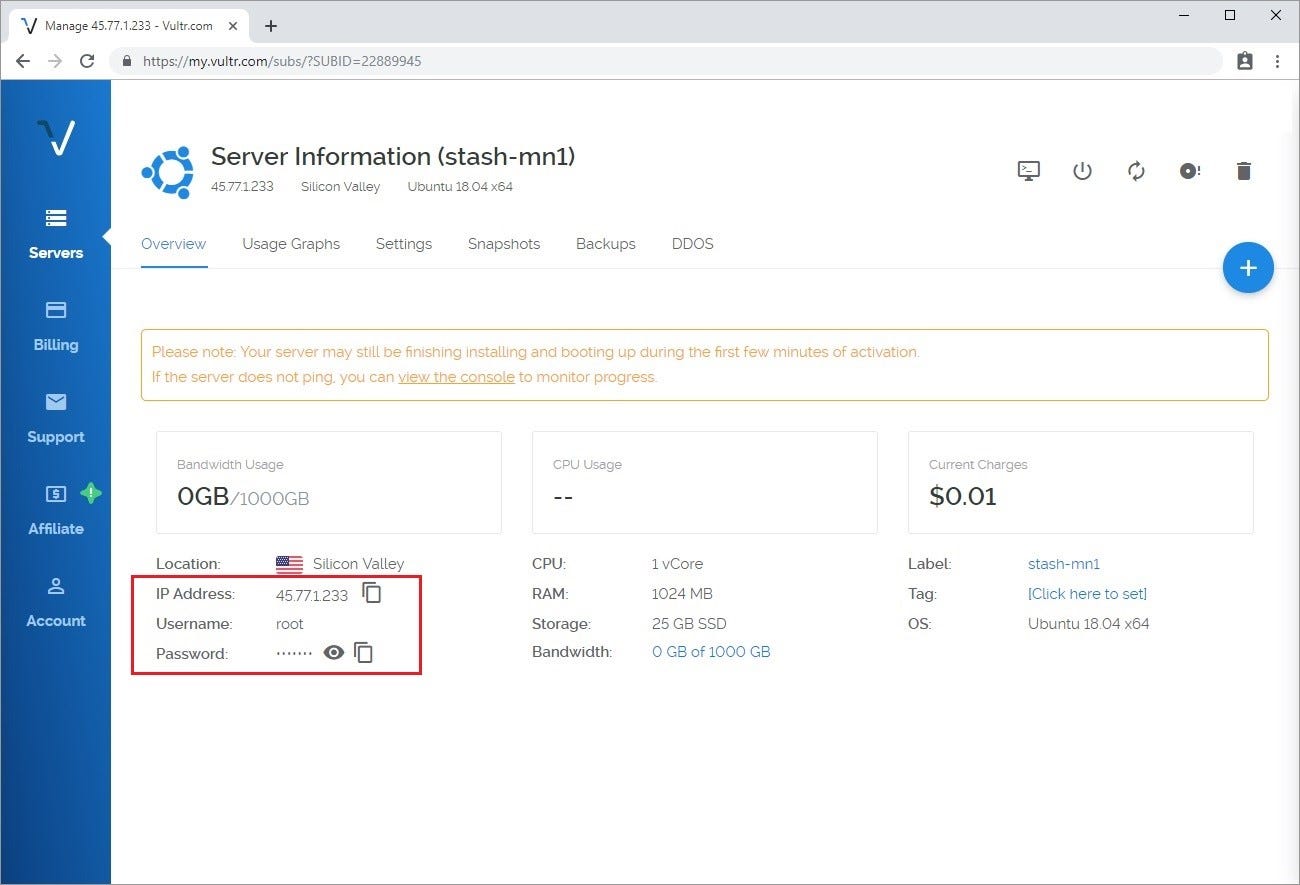
Task: Open the DDOS tab
Action: tap(693, 244)
